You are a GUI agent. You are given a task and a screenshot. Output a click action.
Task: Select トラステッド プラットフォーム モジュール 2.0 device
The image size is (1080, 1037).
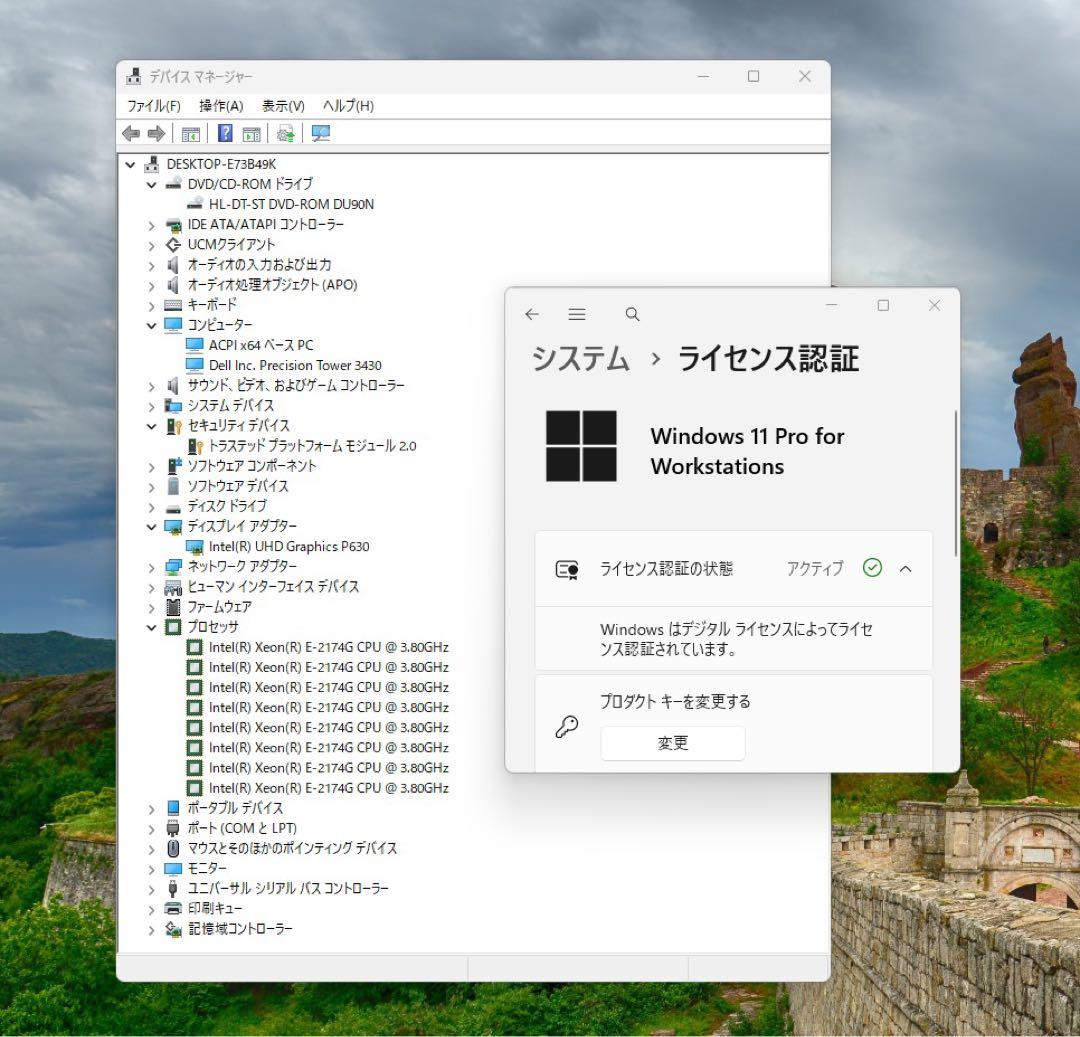click(x=313, y=446)
